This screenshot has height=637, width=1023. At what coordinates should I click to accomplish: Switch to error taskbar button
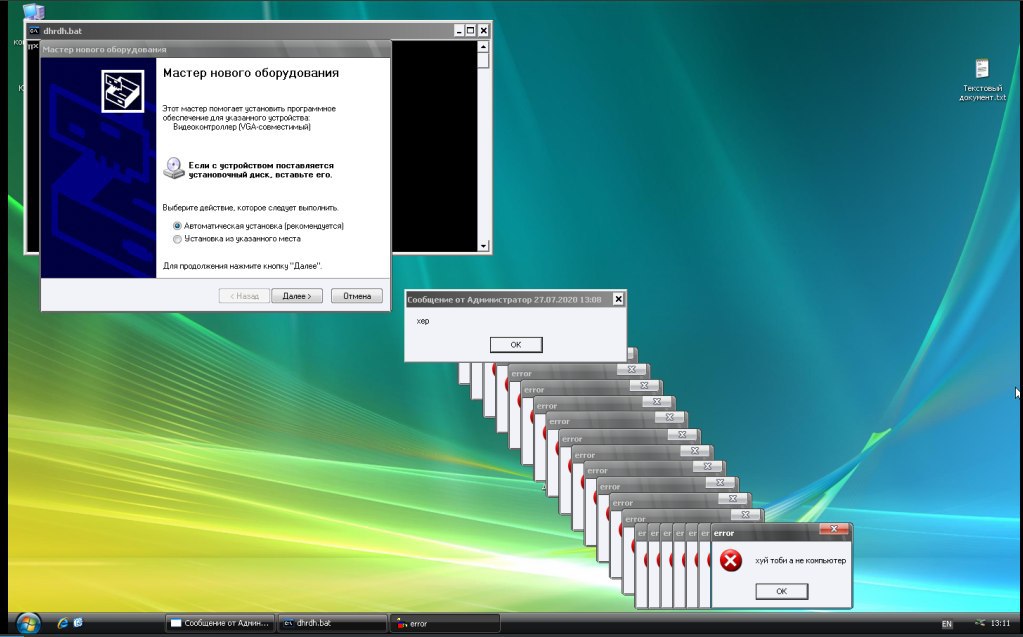pos(446,623)
